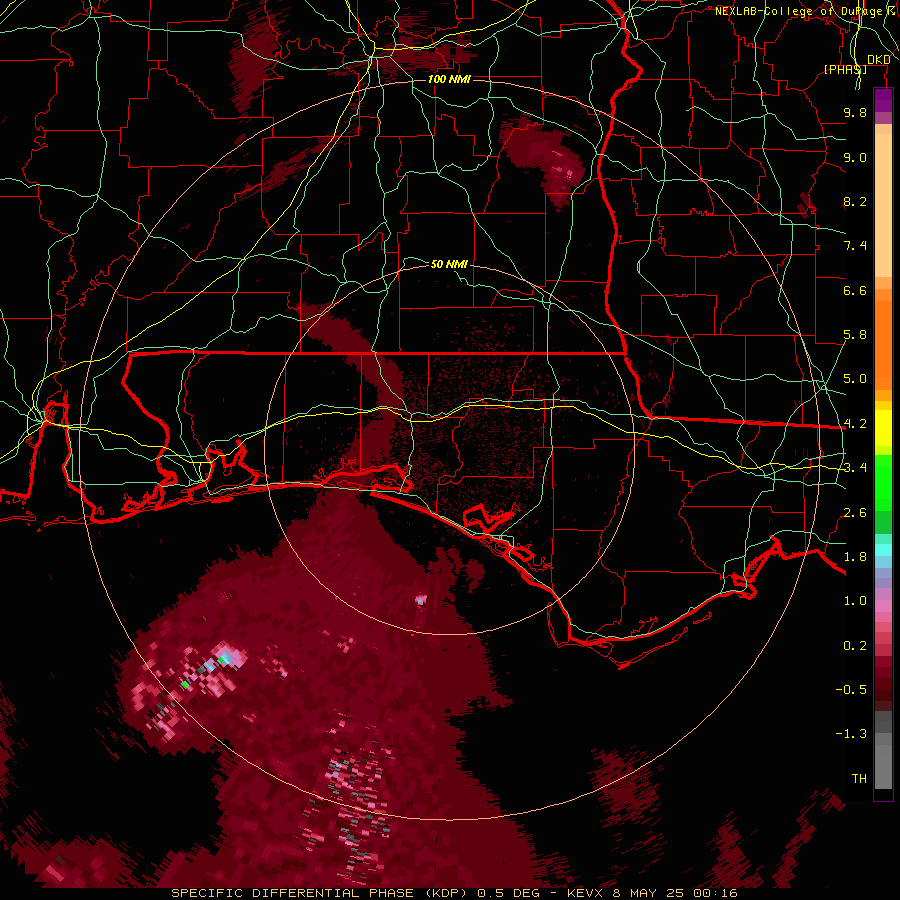The height and width of the screenshot is (900, 900).
Task: Click the 7.4 scale value
Action: pos(855,246)
